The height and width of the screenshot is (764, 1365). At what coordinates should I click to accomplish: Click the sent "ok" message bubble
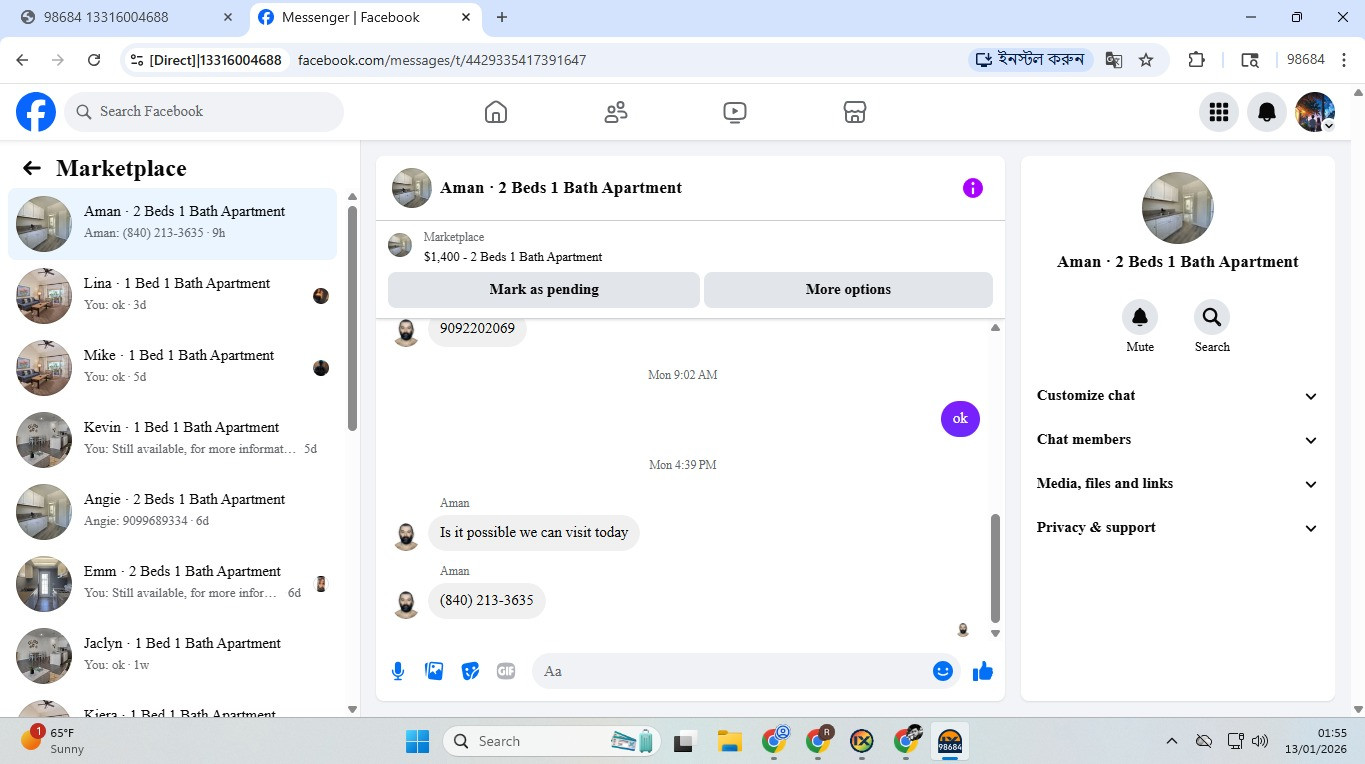click(960, 418)
